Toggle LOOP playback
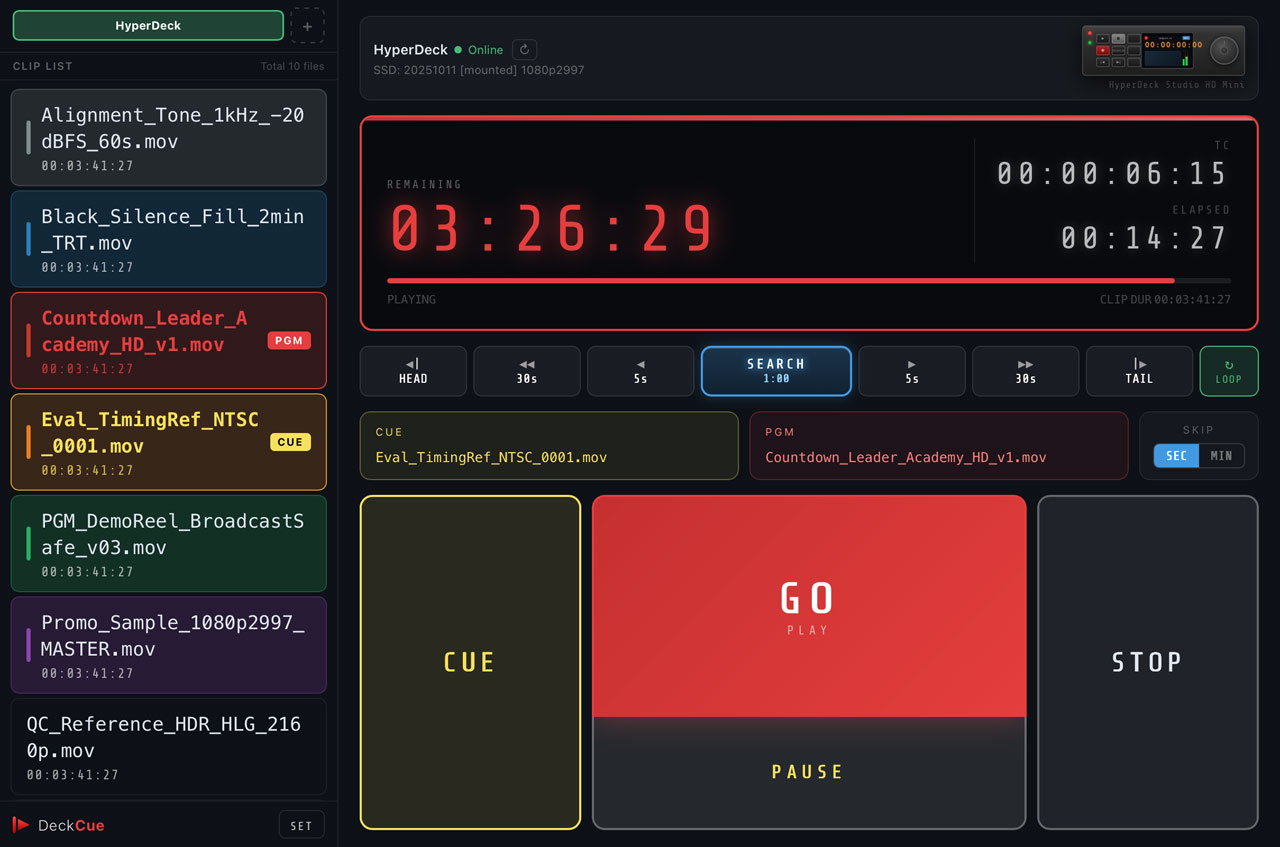1280x847 pixels. tap(1229, 371)
